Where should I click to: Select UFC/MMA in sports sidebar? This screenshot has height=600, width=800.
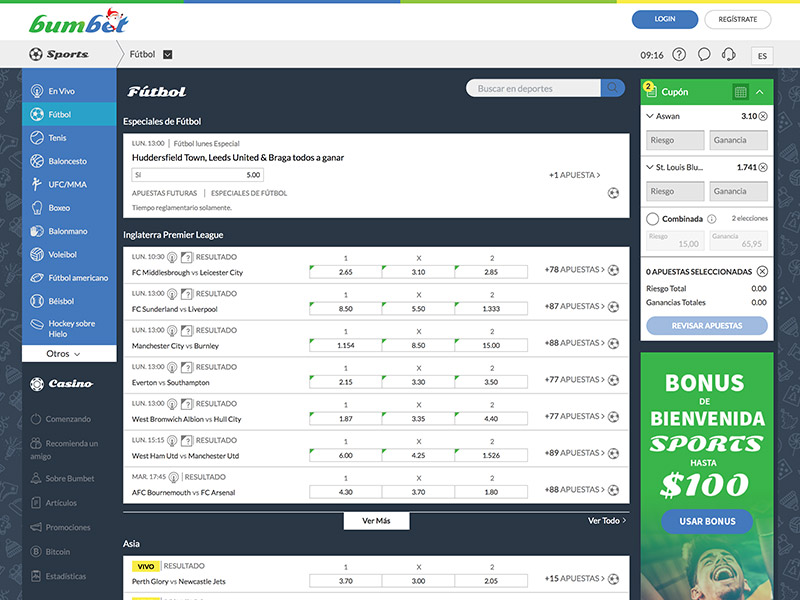coord(69,184)
